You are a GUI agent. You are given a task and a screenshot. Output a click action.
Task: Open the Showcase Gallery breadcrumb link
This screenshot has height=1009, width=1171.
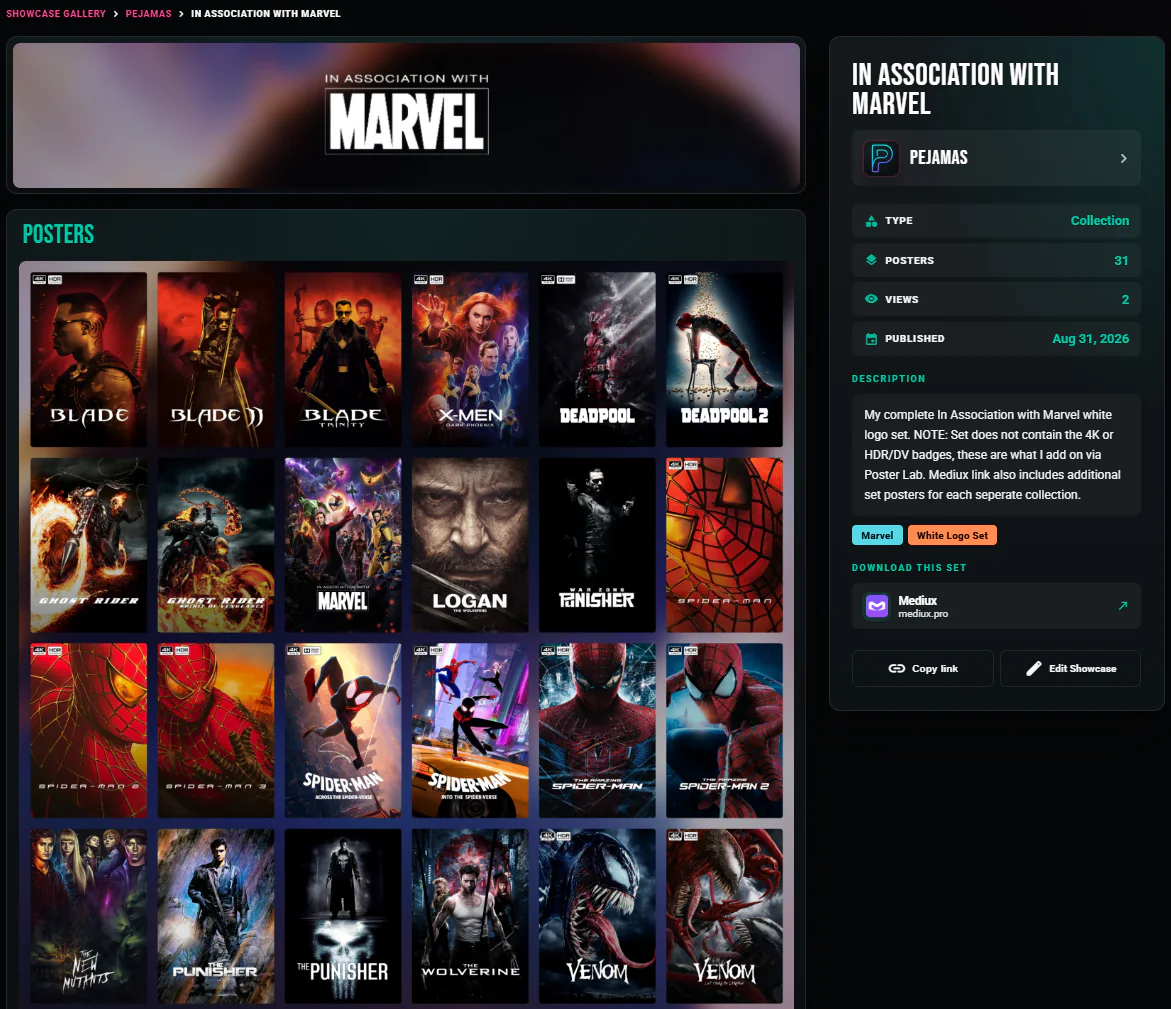56,13
